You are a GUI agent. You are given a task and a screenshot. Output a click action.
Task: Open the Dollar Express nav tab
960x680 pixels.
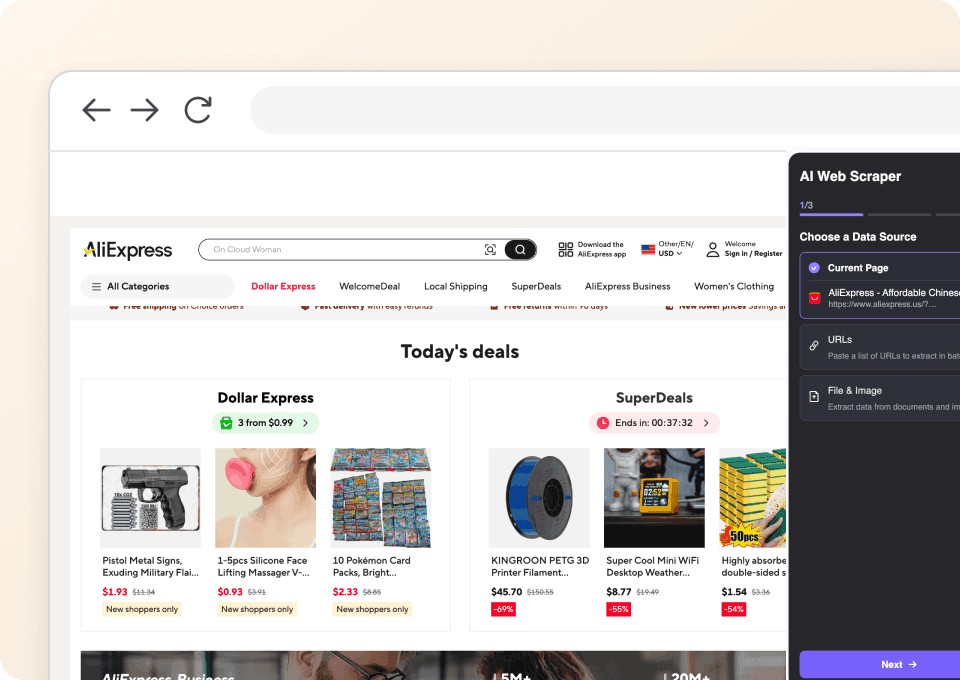(283, 286)
